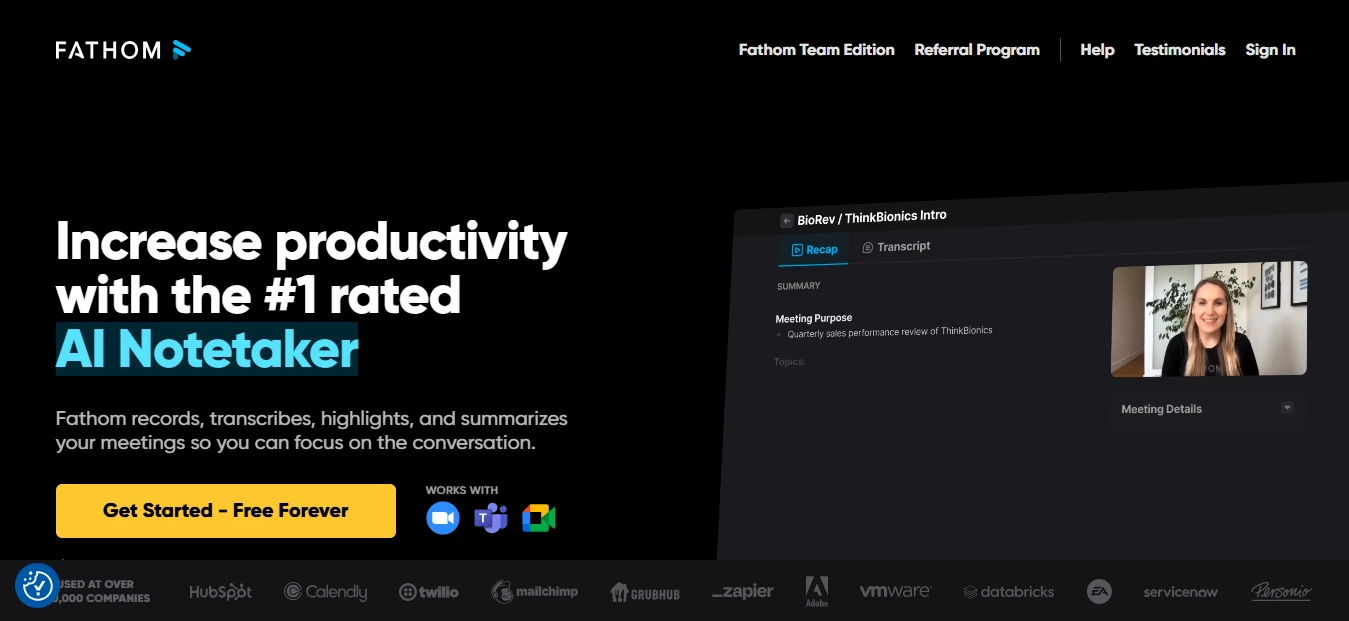This screenshot has width=1349, height=621.
Task: Click the Quarterly sales performance review text
Action: pyautogui.click(x=890, y=332)
